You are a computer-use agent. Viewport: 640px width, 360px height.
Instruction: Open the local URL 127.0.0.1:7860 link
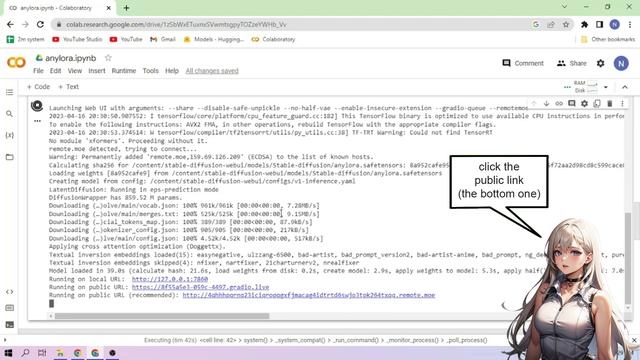pos(170,279)
